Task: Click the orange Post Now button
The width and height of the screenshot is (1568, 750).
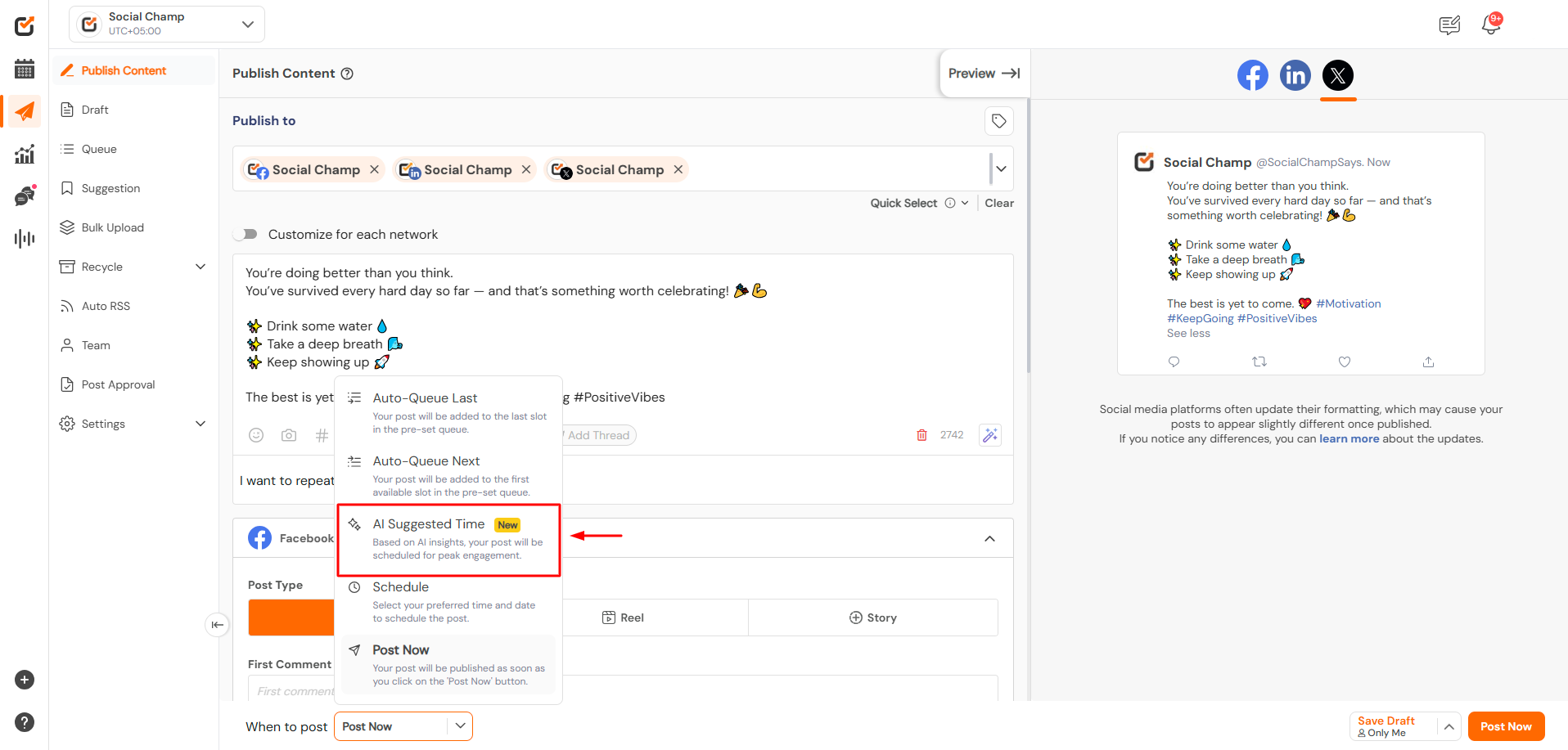Action: pos(1506,726)
